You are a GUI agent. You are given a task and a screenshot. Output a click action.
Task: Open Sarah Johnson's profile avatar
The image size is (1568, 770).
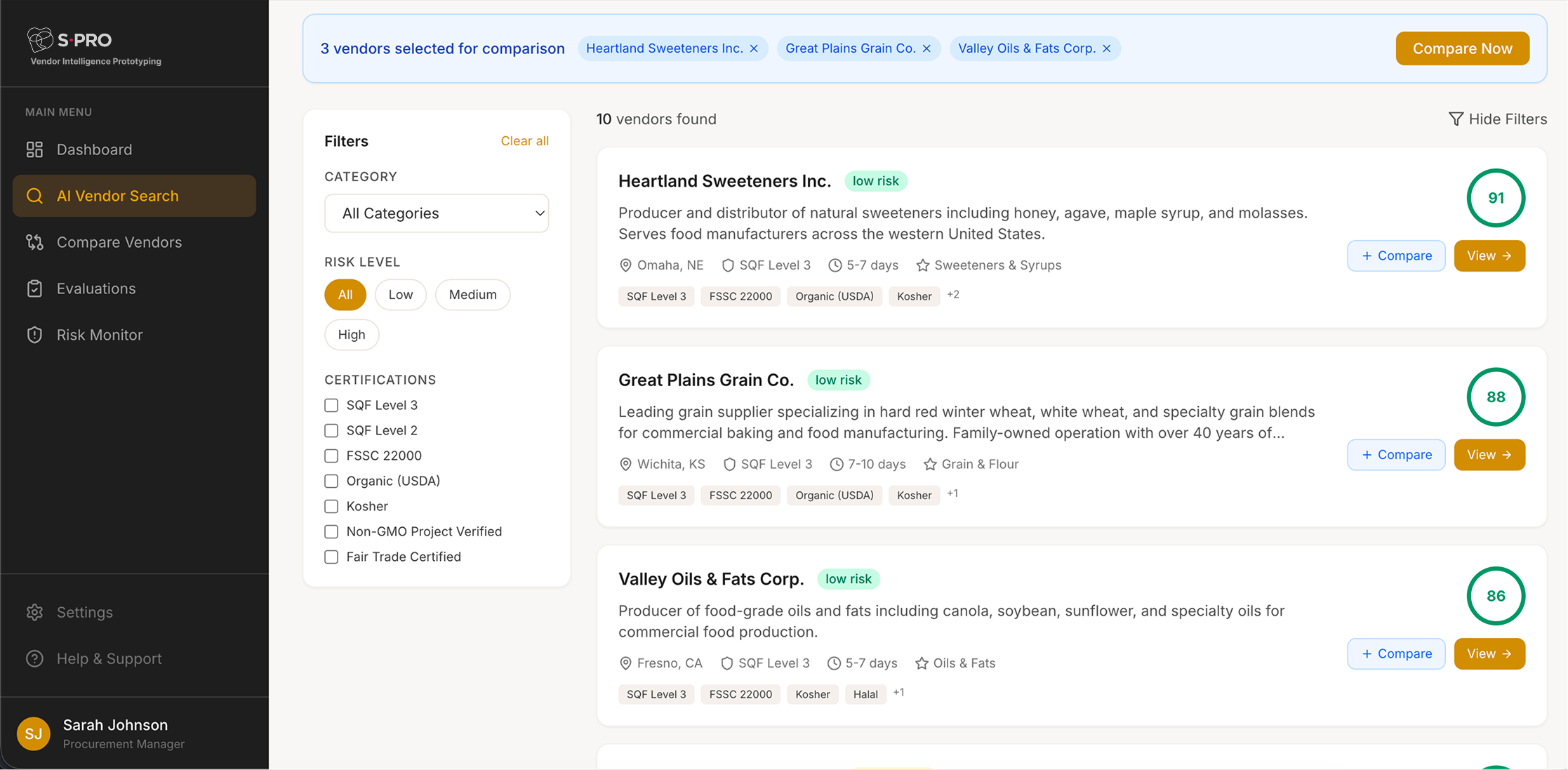(x=34, y=733)
